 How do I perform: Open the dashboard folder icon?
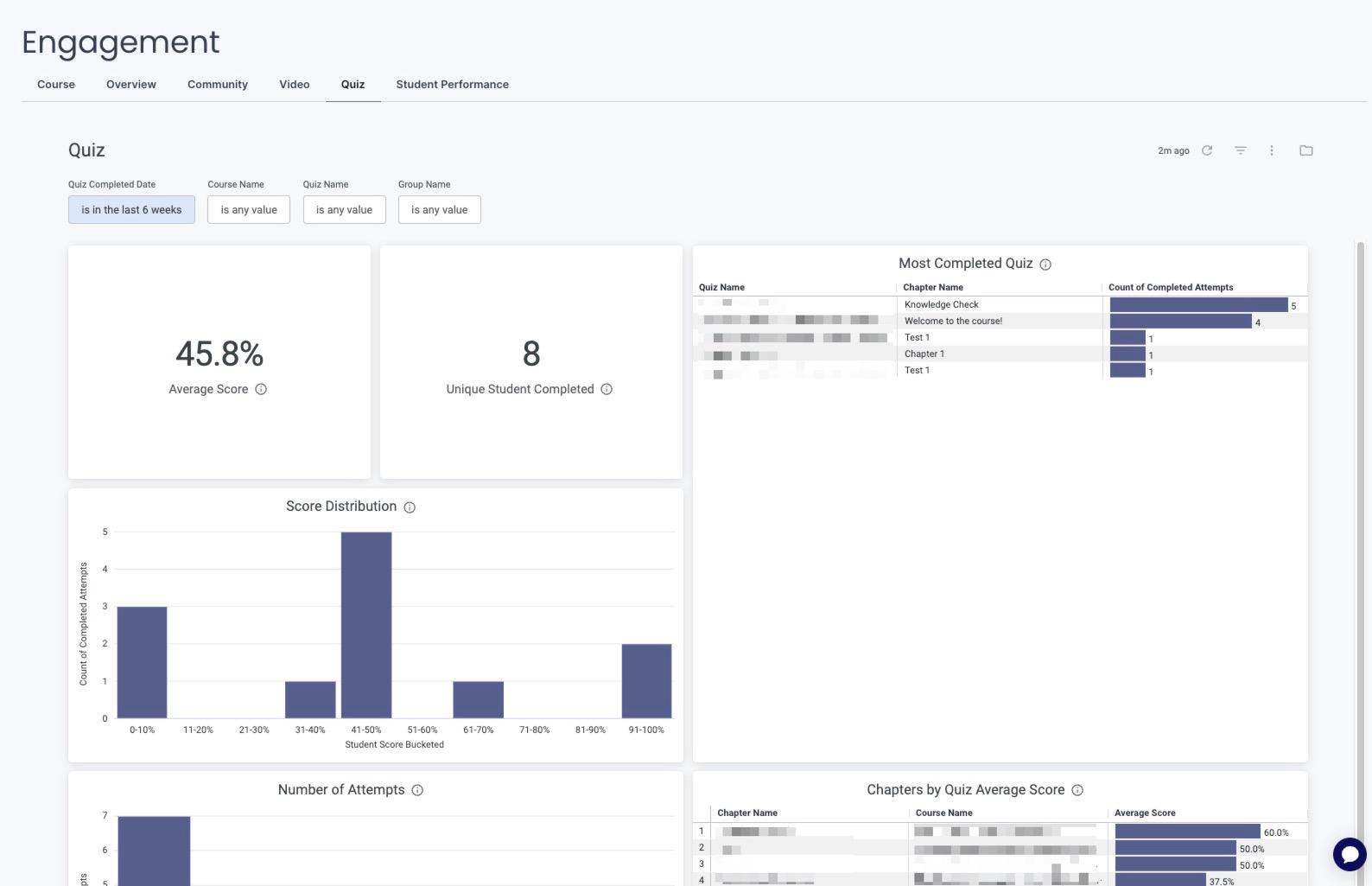(x=1305, y=150)
